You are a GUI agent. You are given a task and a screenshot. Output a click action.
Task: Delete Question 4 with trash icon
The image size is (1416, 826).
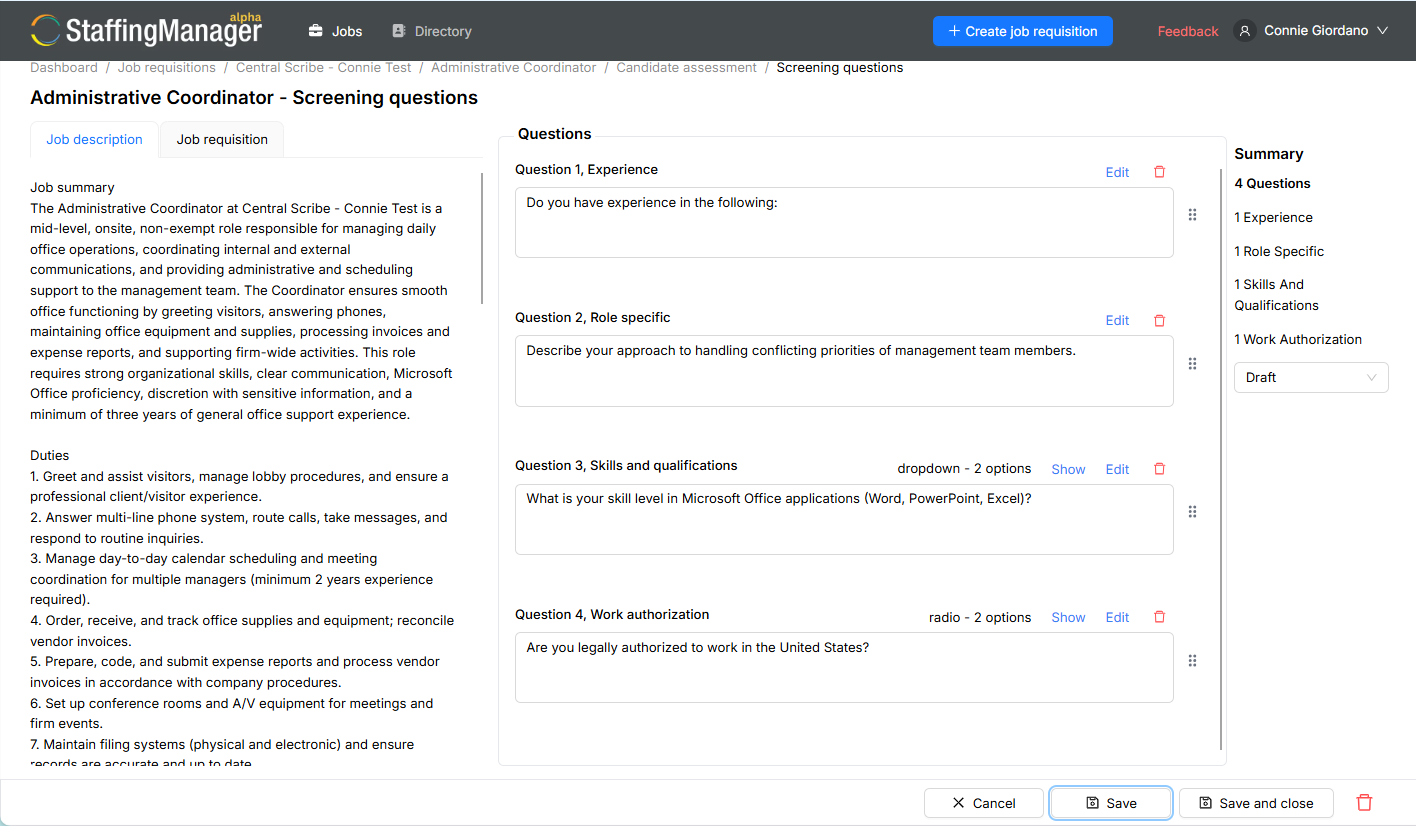pos(1160,617)
